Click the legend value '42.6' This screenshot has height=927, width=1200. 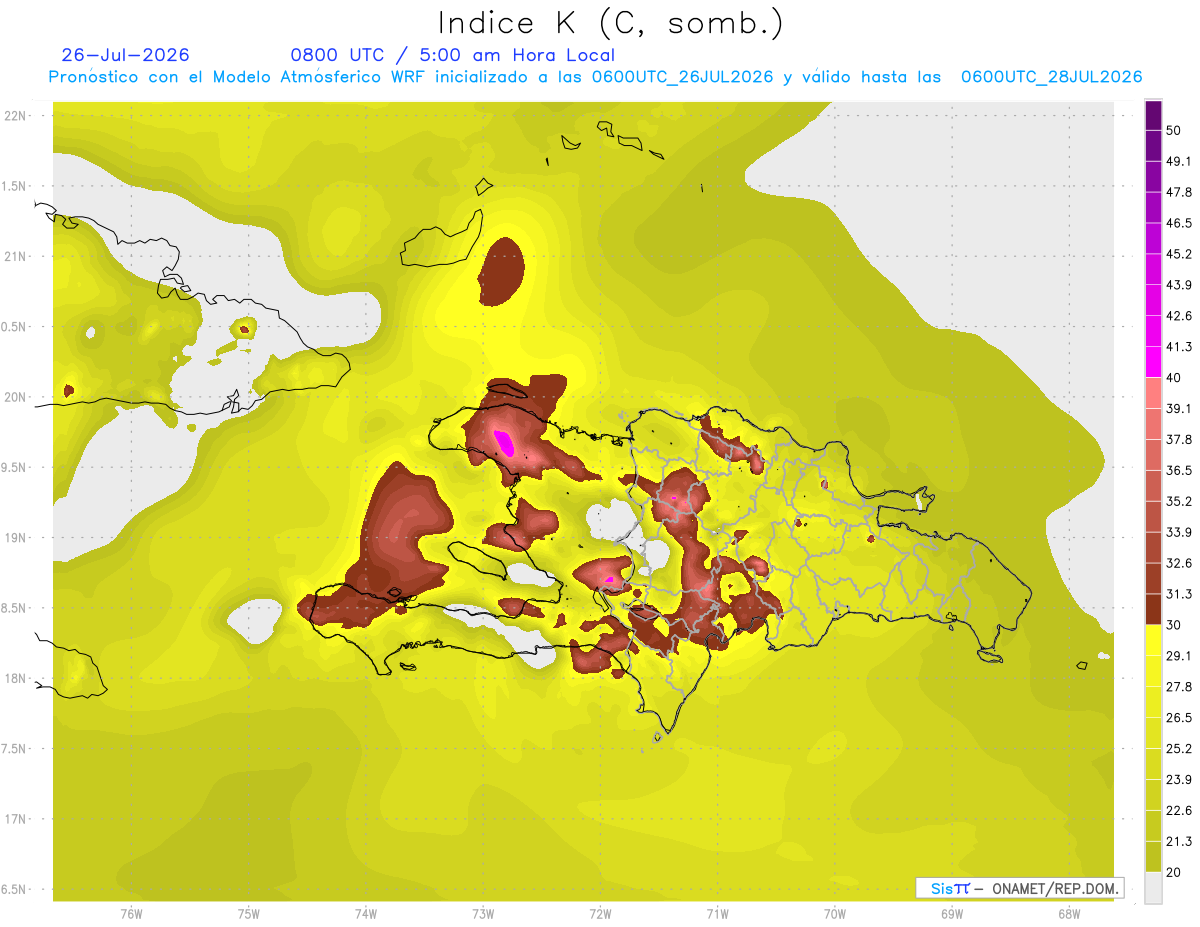click(x=1178, y=316)
